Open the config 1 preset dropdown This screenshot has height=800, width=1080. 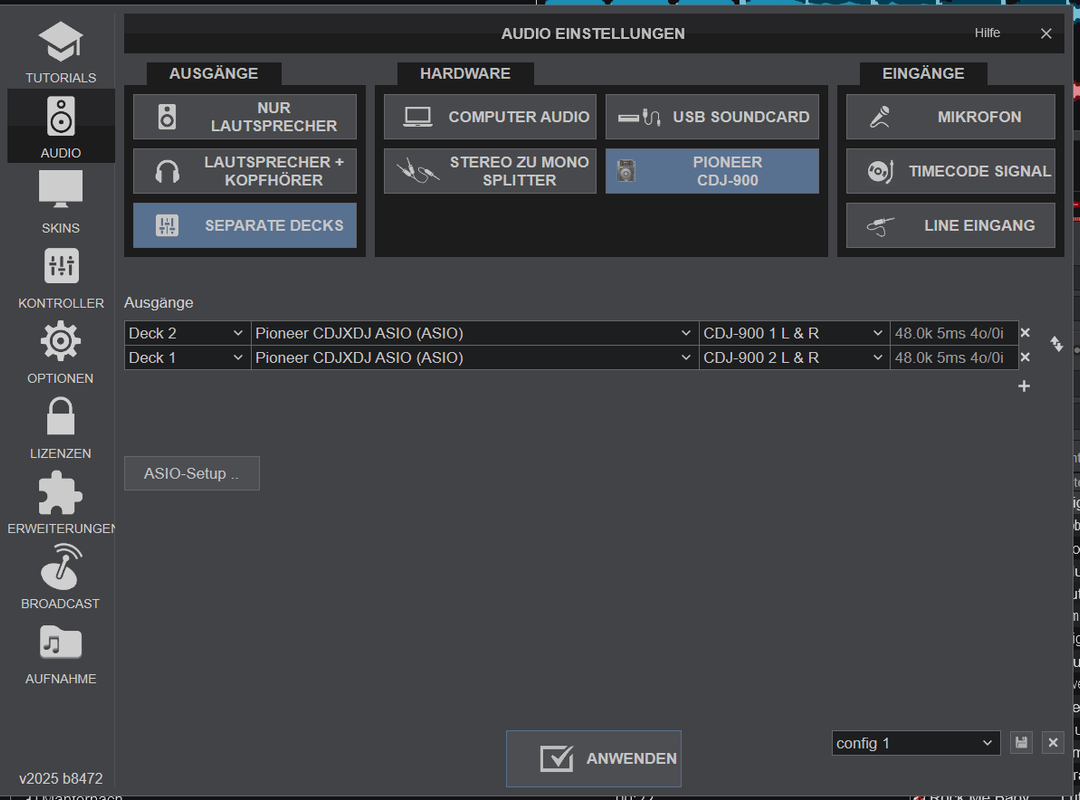pyautogui.click(x=915, y=743)
